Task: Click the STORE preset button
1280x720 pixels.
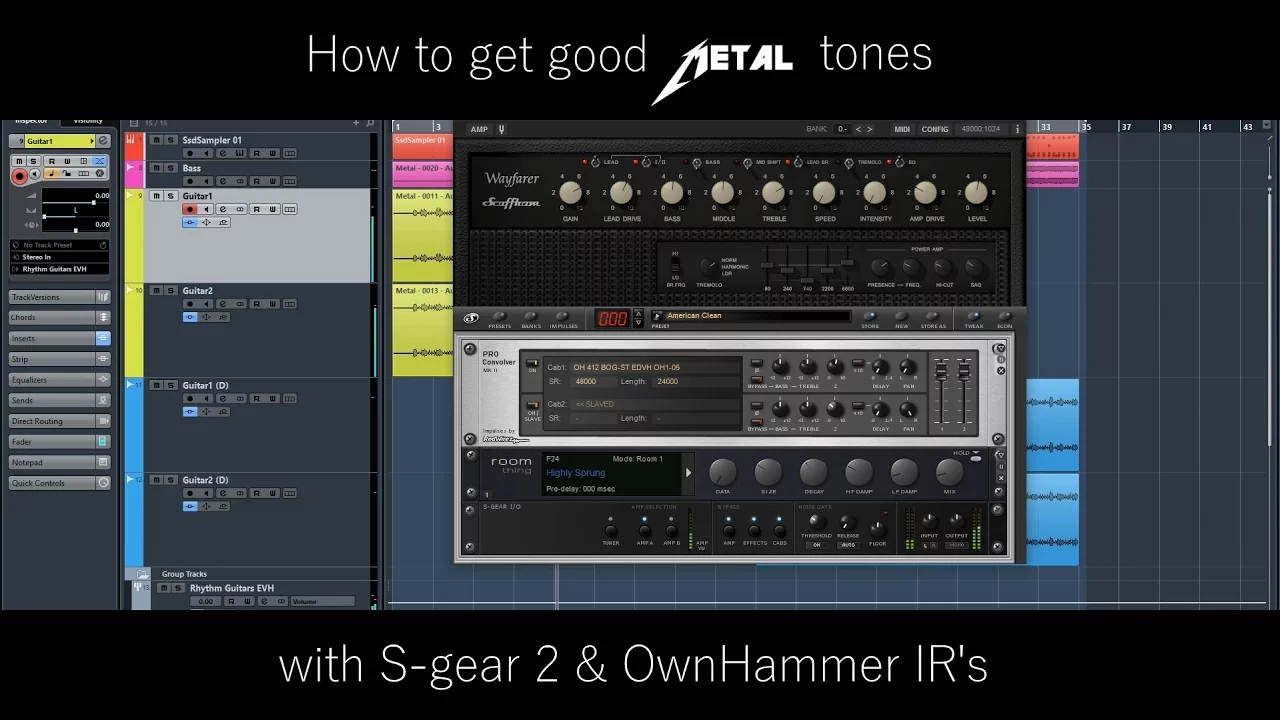Action: (x=870, y=317)
